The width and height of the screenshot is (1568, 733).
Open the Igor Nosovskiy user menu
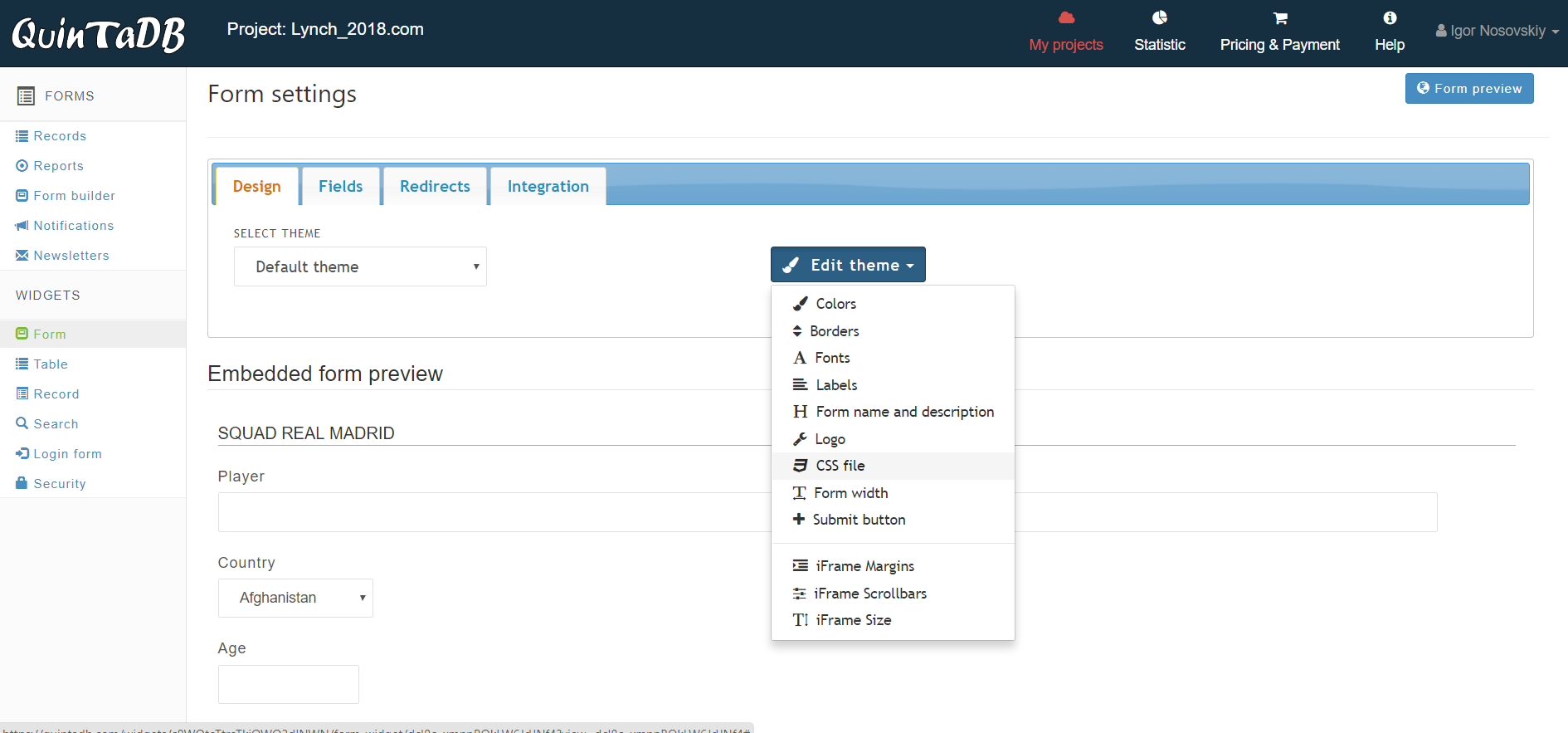pyautogui.click(x=1497, y=31)
